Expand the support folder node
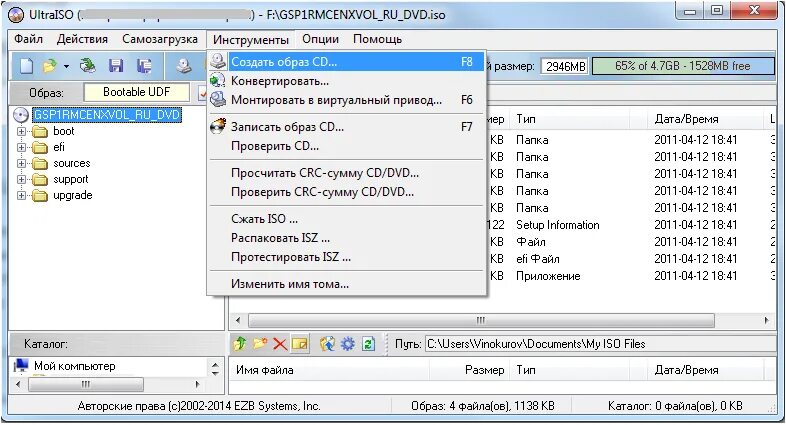 [x=21, y=180]
